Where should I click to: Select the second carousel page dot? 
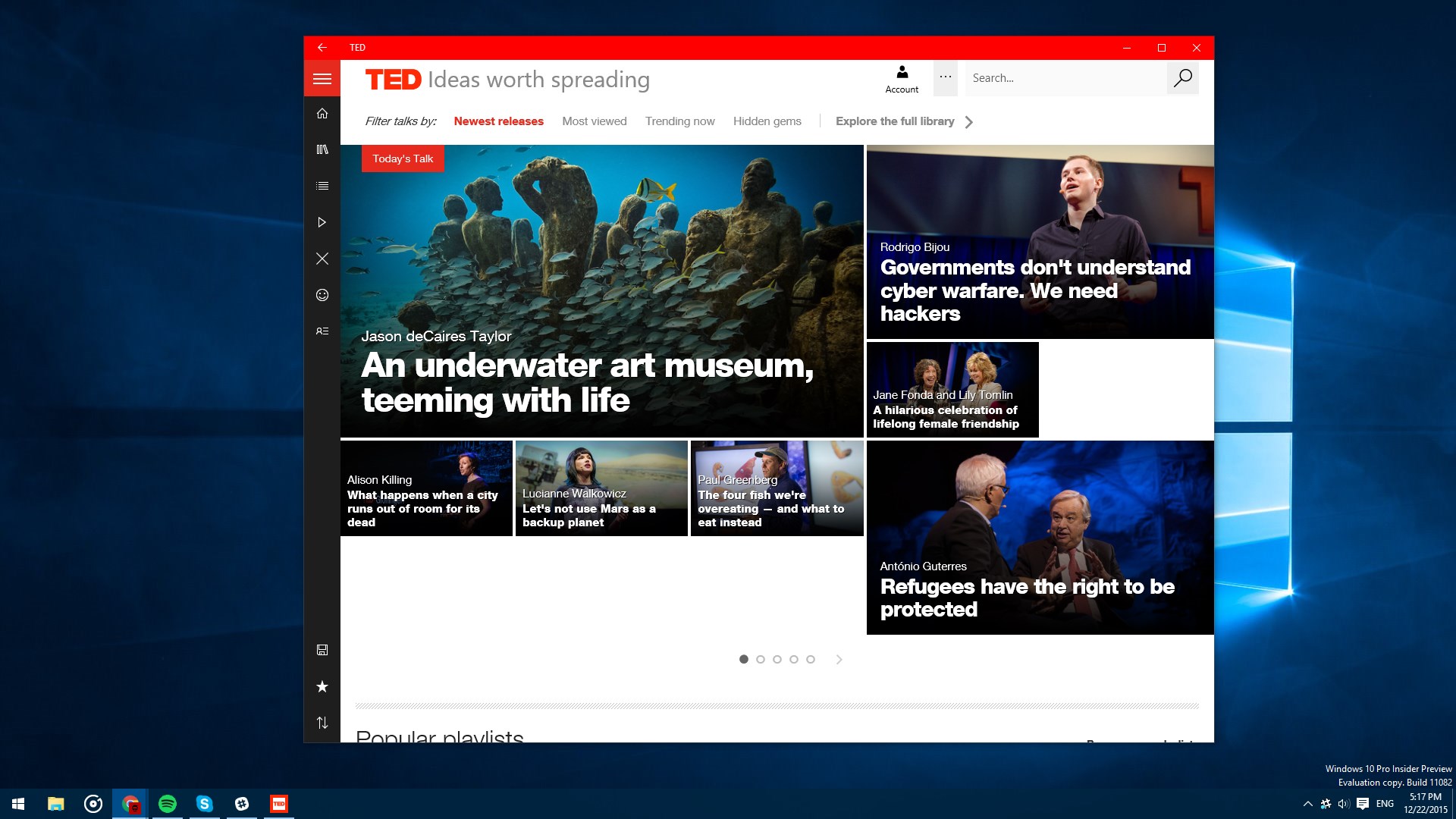click(x=761, y=660)
